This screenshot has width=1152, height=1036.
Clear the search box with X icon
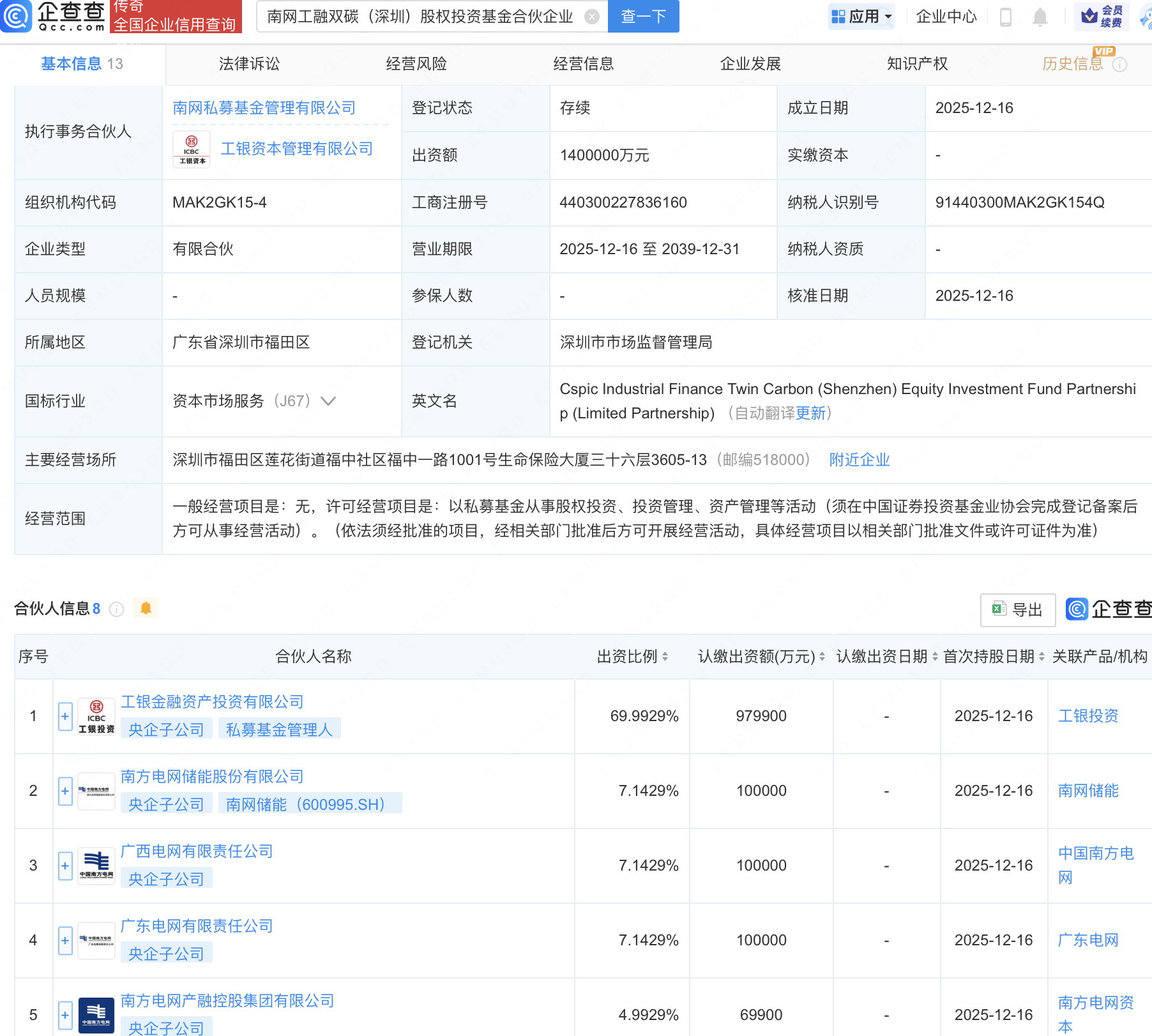(592, 17)
